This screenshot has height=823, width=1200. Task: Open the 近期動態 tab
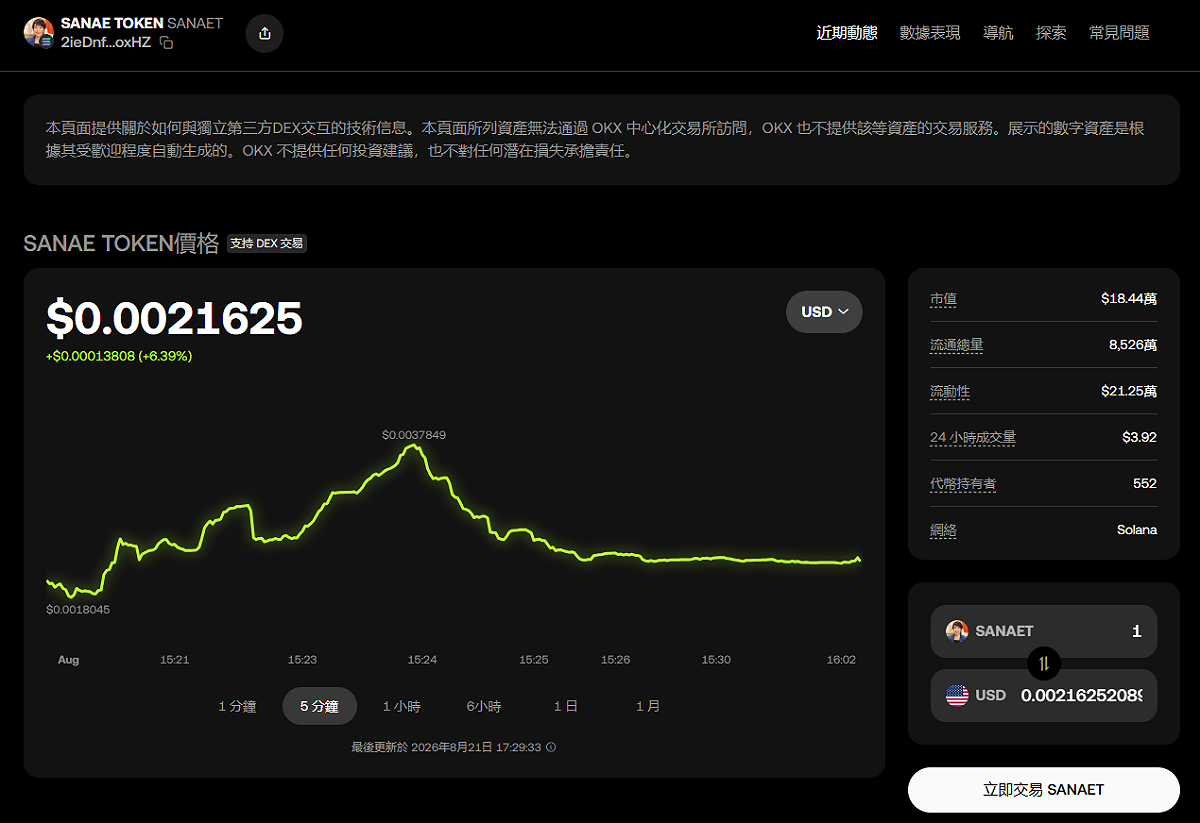point(847,33)
